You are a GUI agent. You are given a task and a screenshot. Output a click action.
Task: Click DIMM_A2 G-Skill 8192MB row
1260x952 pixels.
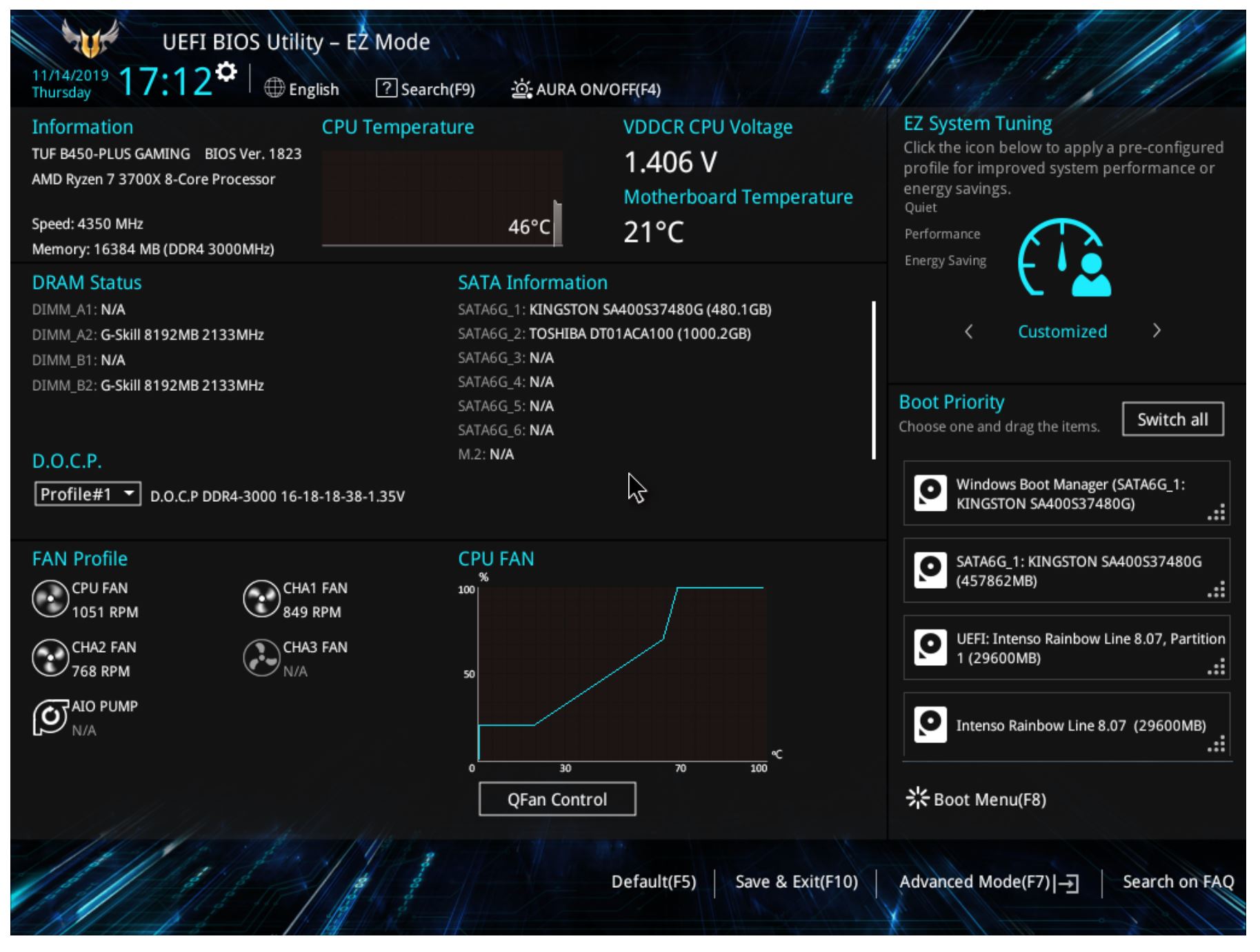pos(148,335)
